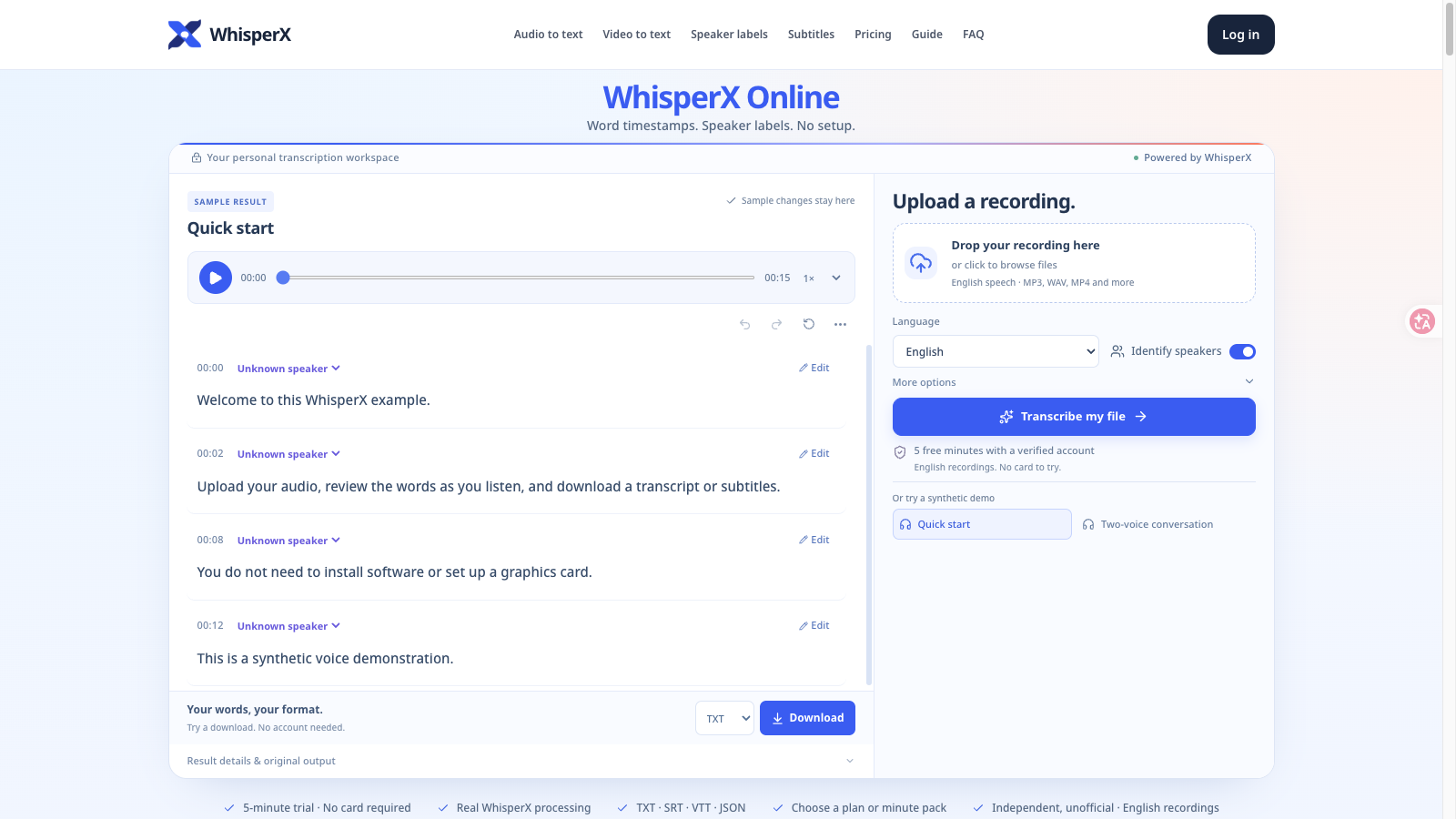
Task: Navigate to Speaker labels
Action: [729, 35]
